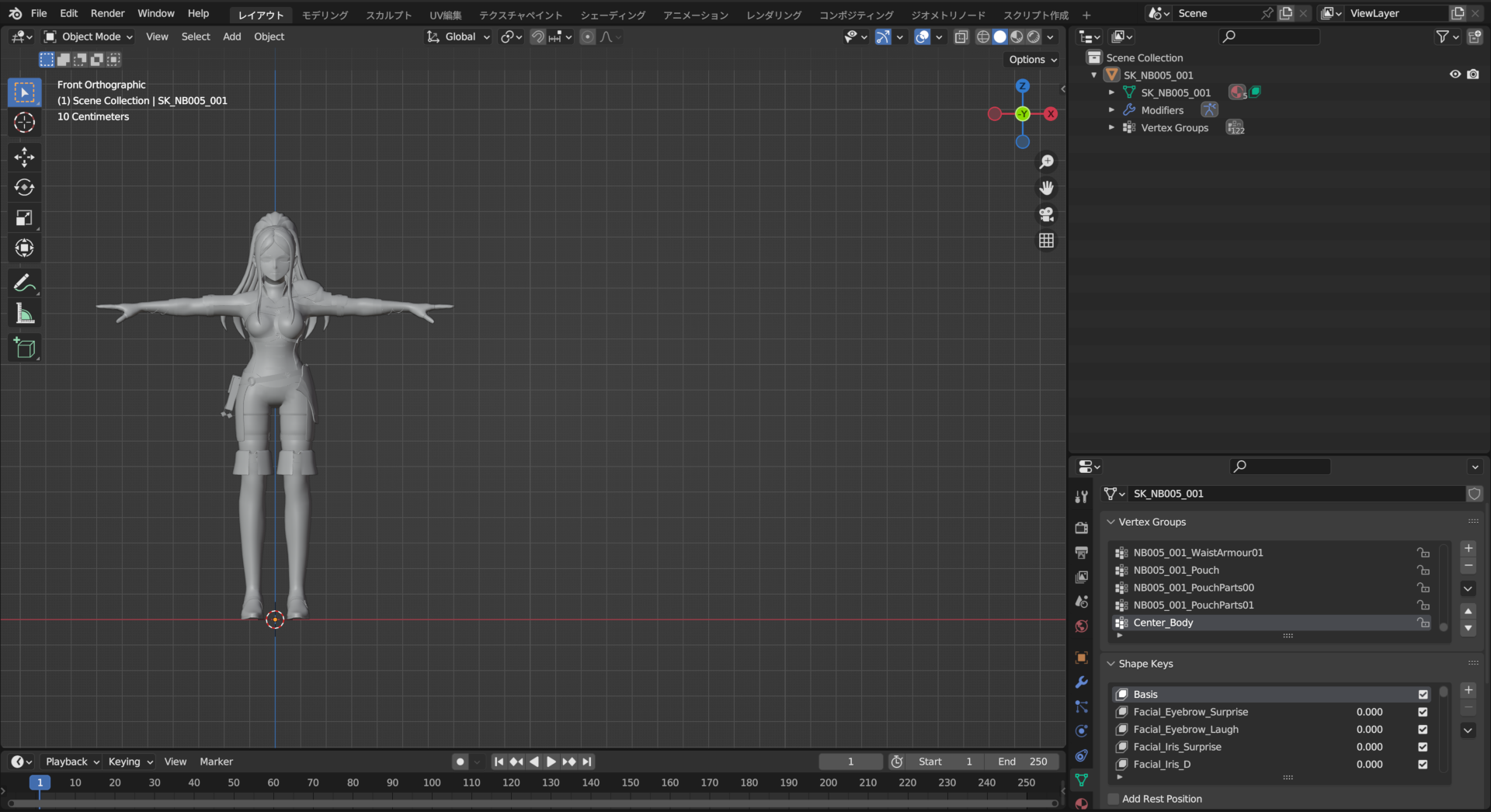Select the Measure tool
Viewport: 1491px width, 812px height.
tap(25, 314)
